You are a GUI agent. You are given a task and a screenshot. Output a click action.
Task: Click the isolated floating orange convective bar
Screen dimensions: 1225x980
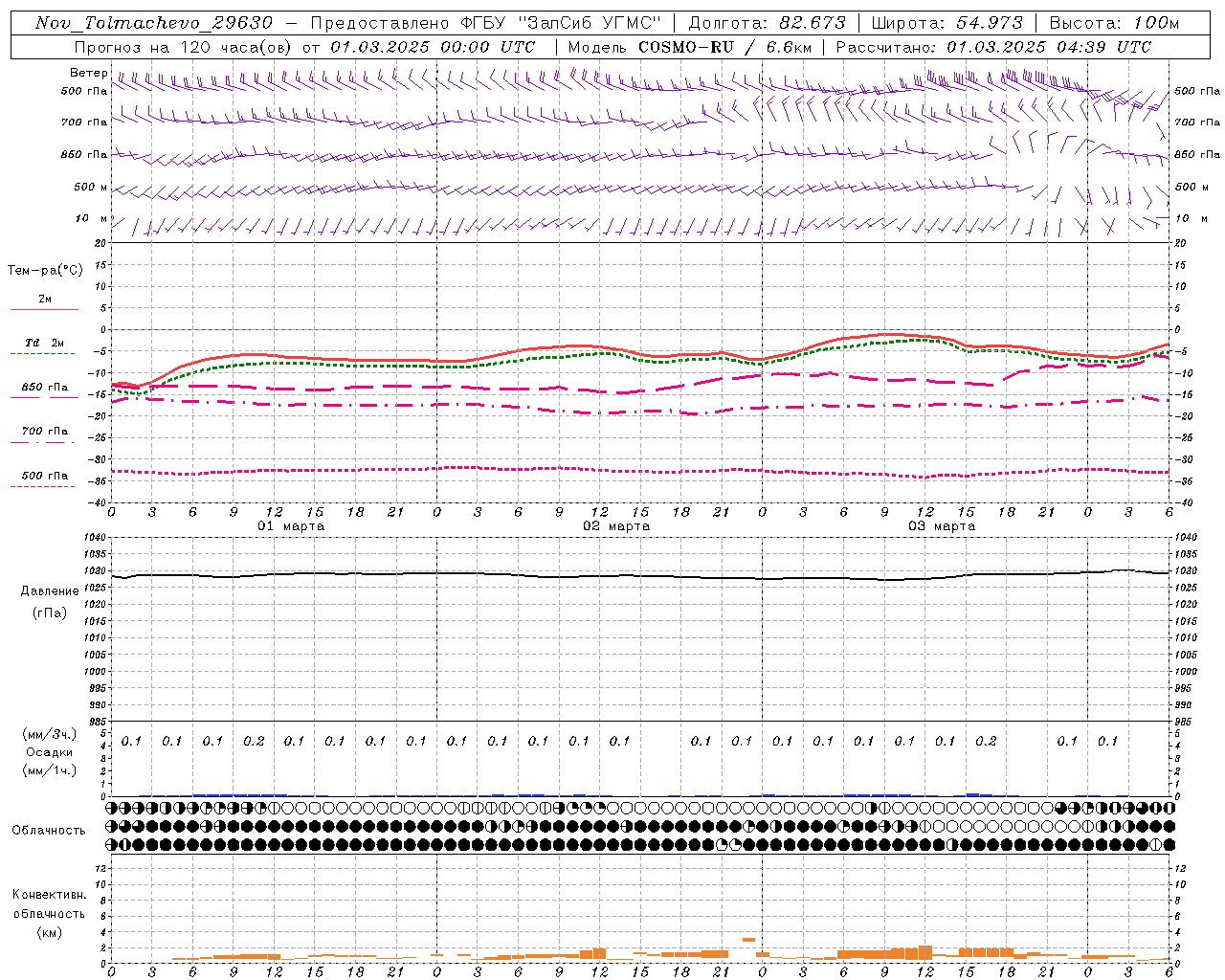pos(749,940)
